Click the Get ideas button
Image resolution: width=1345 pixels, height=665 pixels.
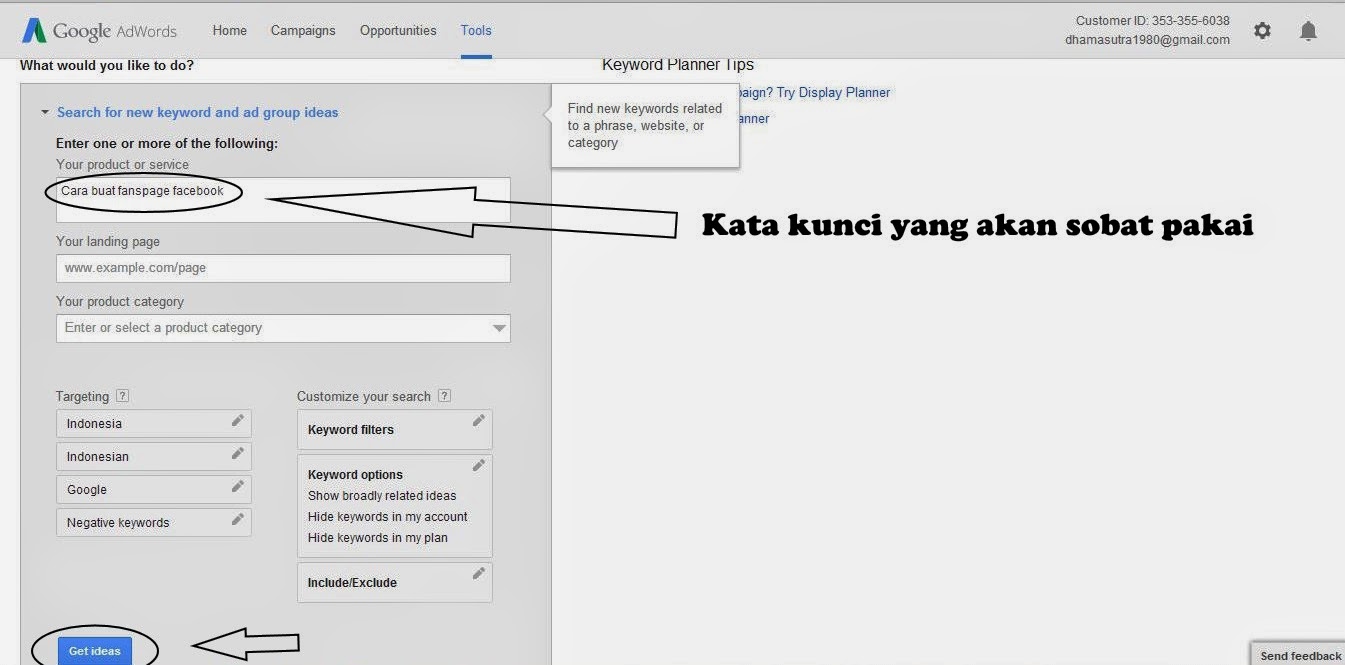94,651
